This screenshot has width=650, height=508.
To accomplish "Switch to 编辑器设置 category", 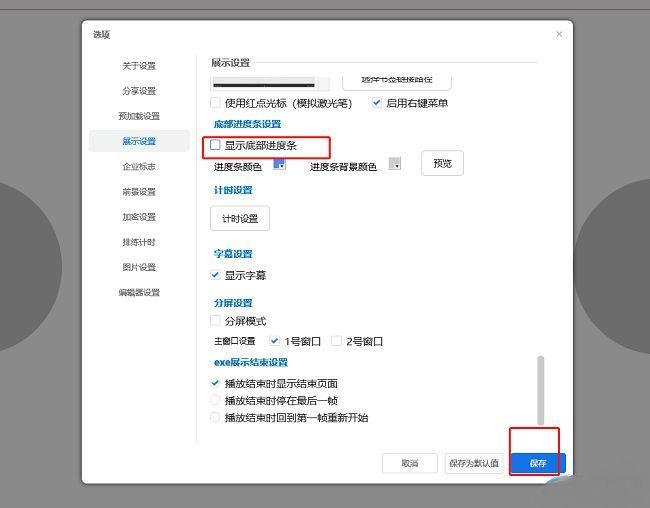I will [139, 292].
